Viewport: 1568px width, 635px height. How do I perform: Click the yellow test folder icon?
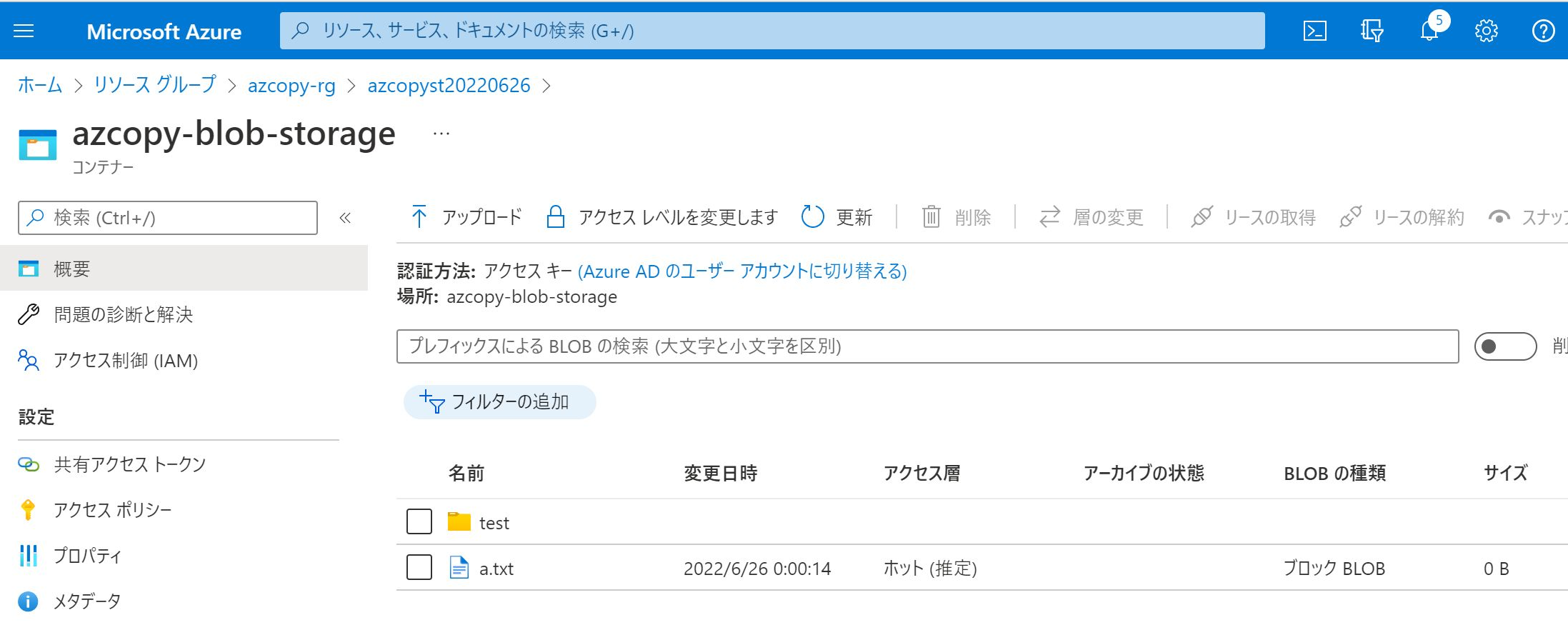click(x=459, y=521)
